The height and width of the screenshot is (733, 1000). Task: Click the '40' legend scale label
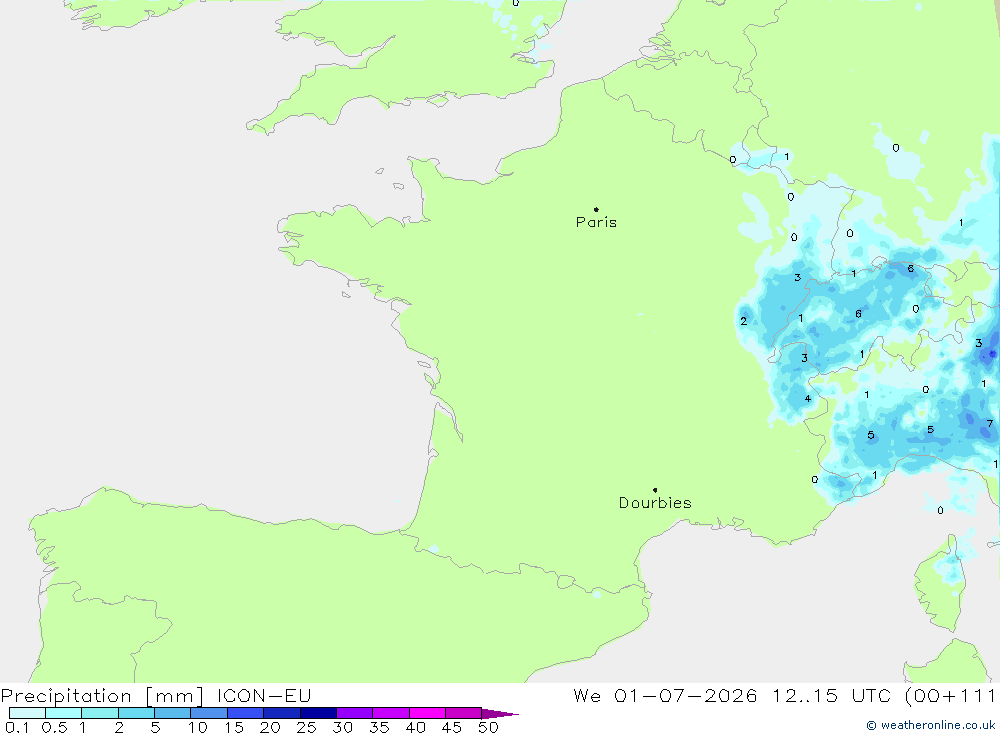(416, 727)
